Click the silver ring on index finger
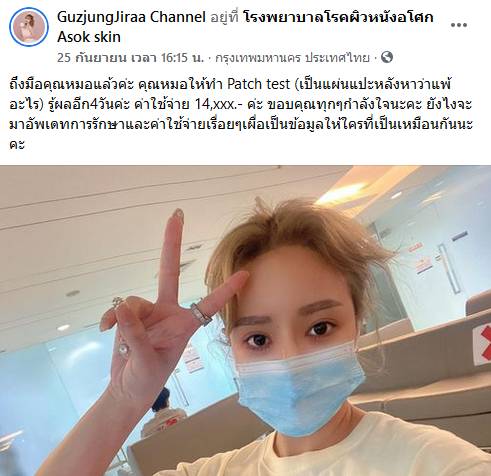 (201, 313)
